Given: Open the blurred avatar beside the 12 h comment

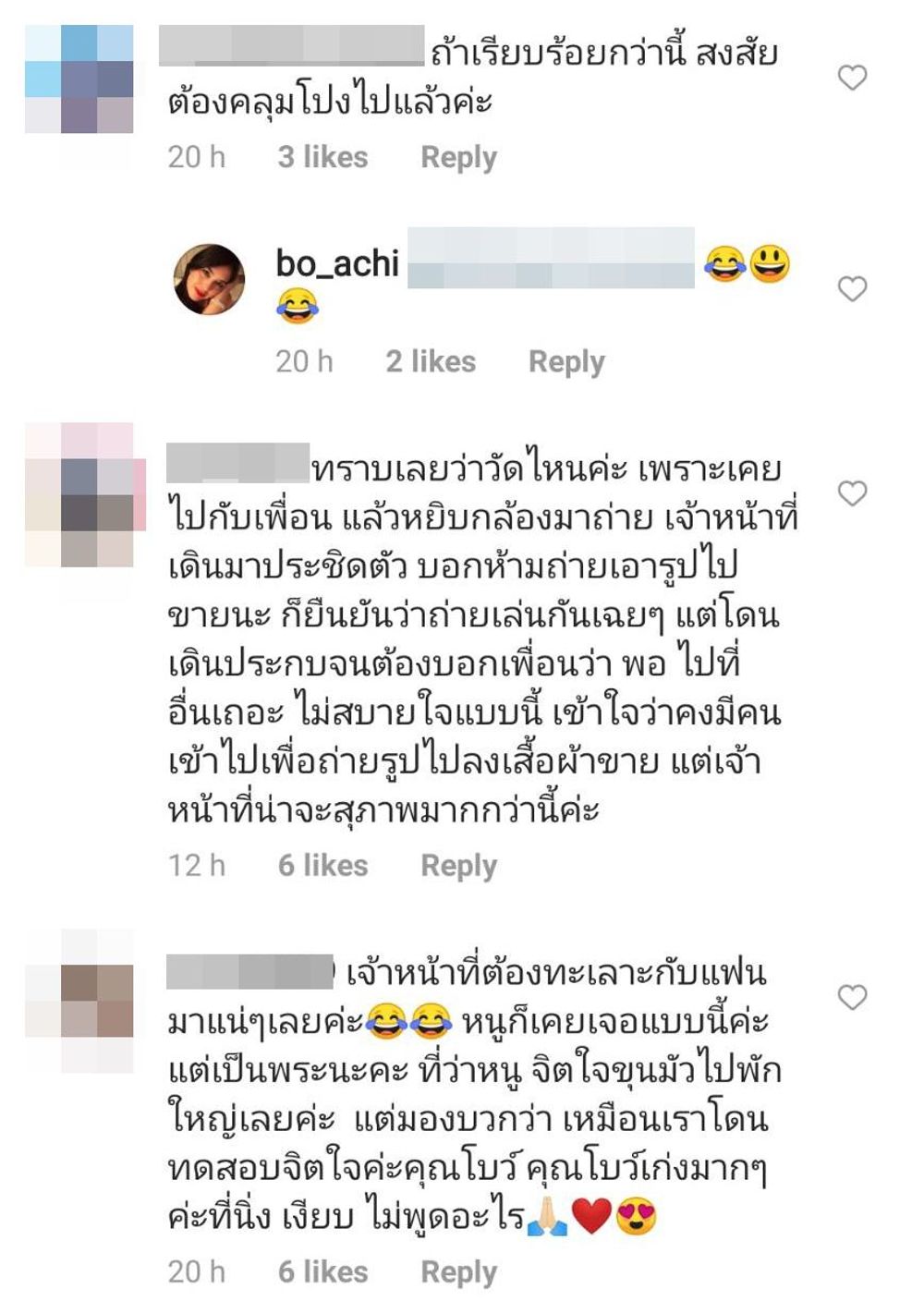Looking at the screenshot, I should [x=85, y=495].
